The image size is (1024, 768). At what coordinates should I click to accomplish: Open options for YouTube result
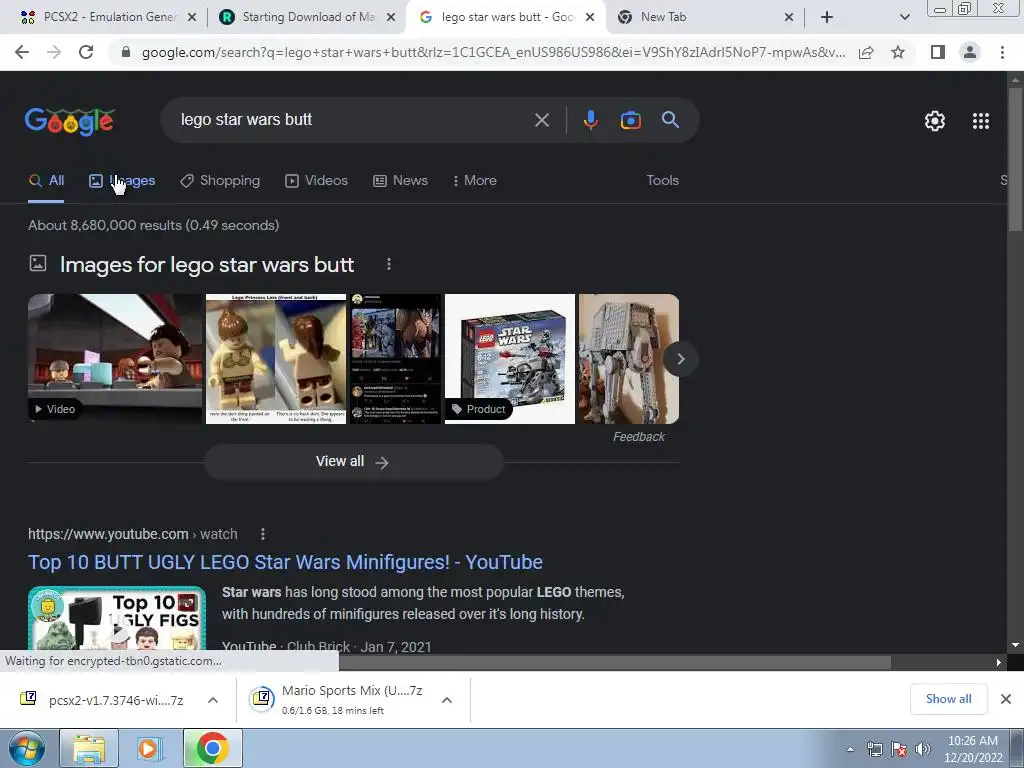[x=263, y=534]
